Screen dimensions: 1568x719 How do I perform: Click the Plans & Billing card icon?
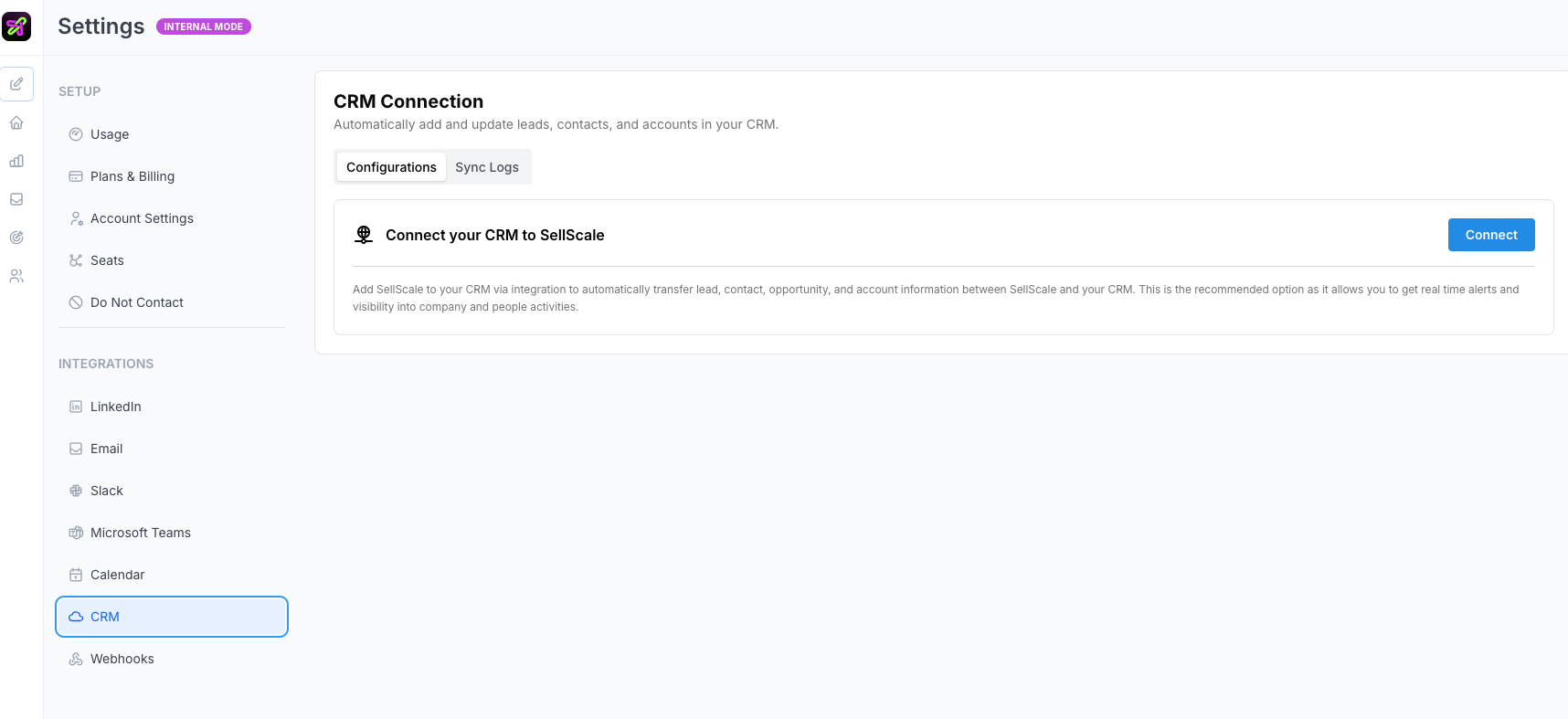coord(76,176)
